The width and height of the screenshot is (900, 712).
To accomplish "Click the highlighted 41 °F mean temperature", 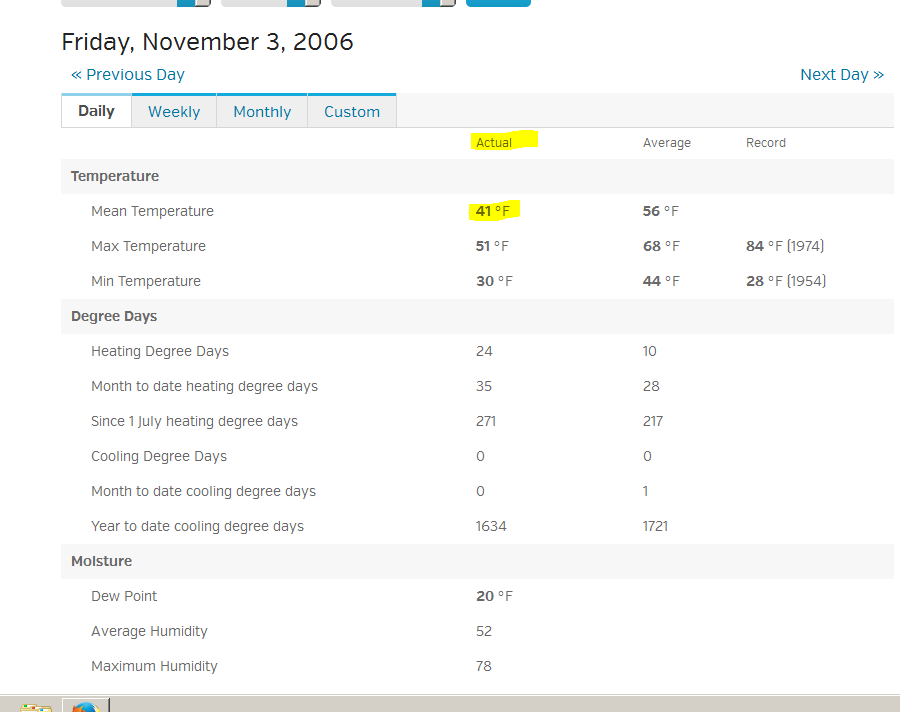I will 492,211.
